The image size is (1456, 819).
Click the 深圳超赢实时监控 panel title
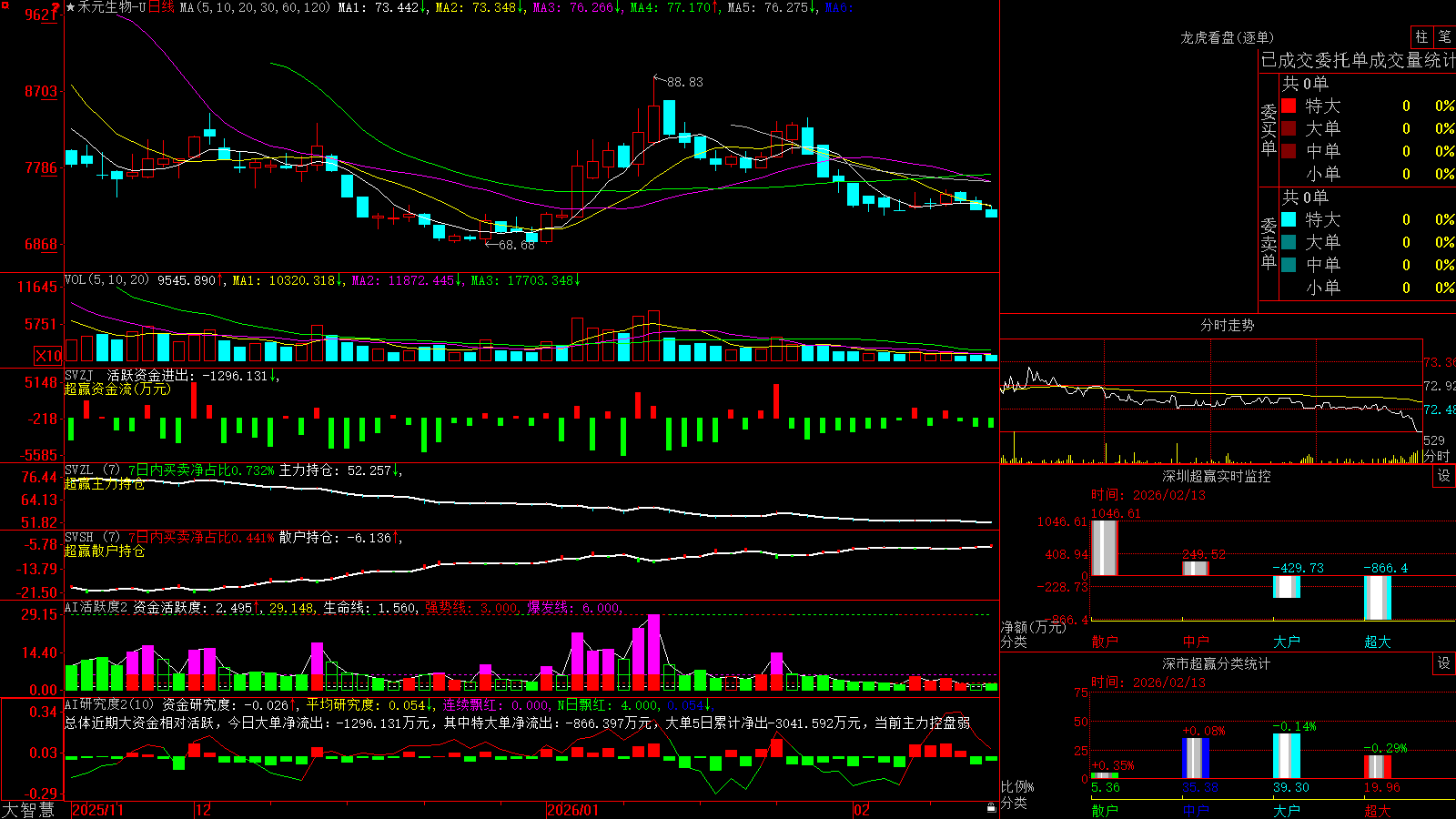[x=1217, y=476]
